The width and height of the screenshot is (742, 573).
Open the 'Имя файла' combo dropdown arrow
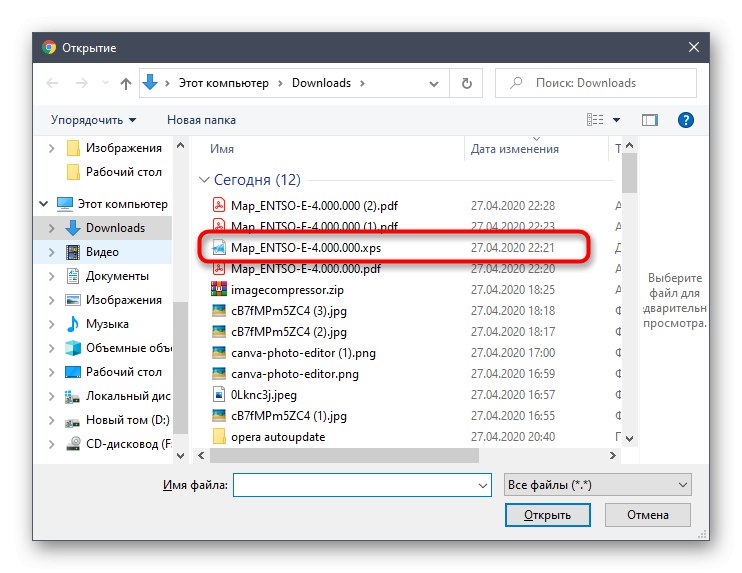(x=483, y=485)
